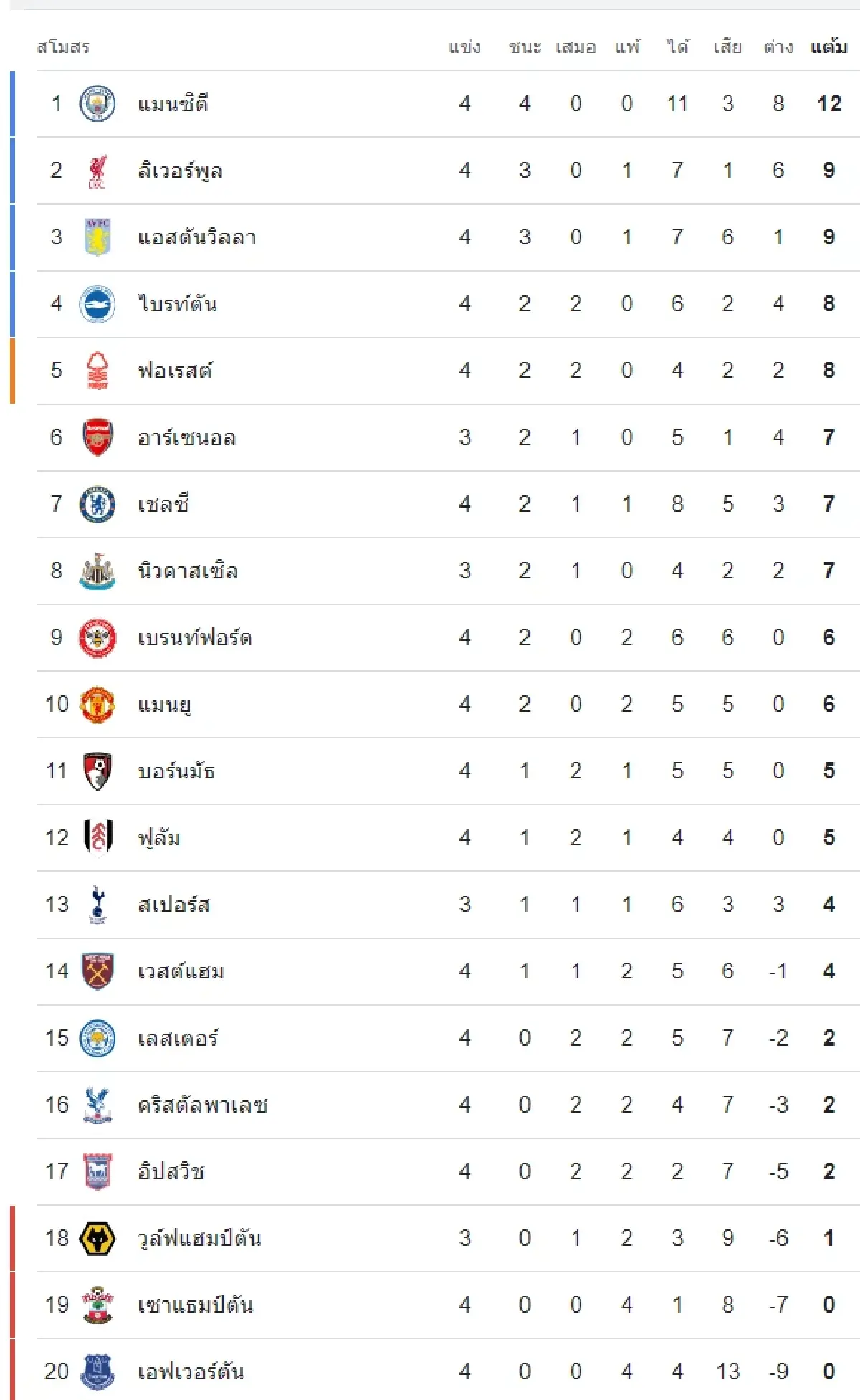Click the สโมสร club column header
Viewport: 860px width, 1400px height.
coord(63,47)
